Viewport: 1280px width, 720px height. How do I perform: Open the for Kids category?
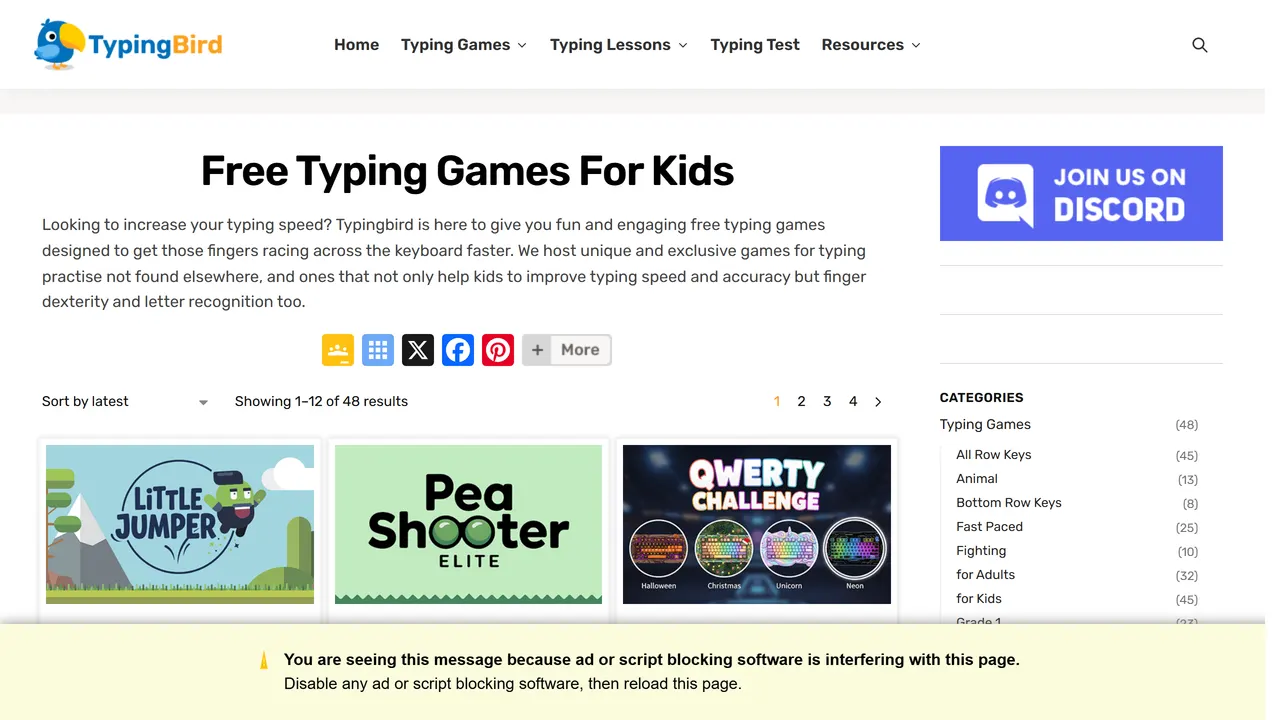click(x=979, y=599)
